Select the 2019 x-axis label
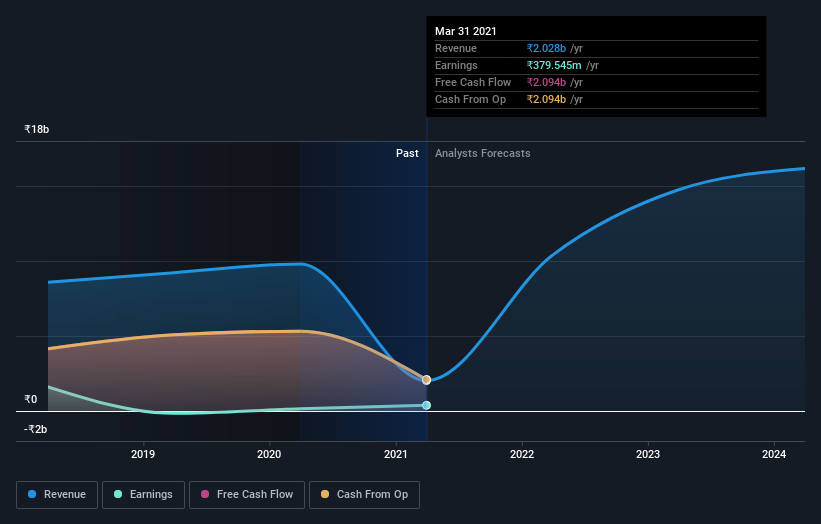This screenshot has height=524, width=821. [143, 454]
